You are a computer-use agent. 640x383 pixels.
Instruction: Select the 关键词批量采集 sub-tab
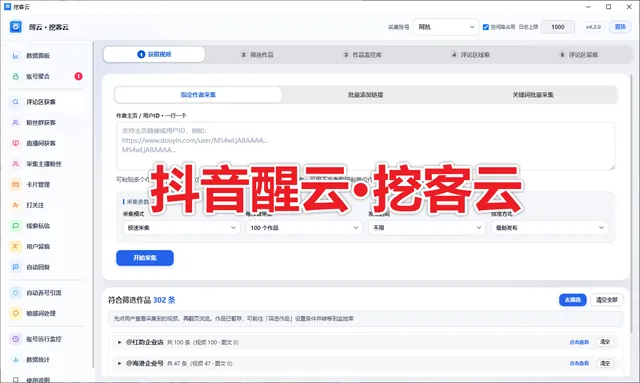pyautogui.click(x=533, y=95)
